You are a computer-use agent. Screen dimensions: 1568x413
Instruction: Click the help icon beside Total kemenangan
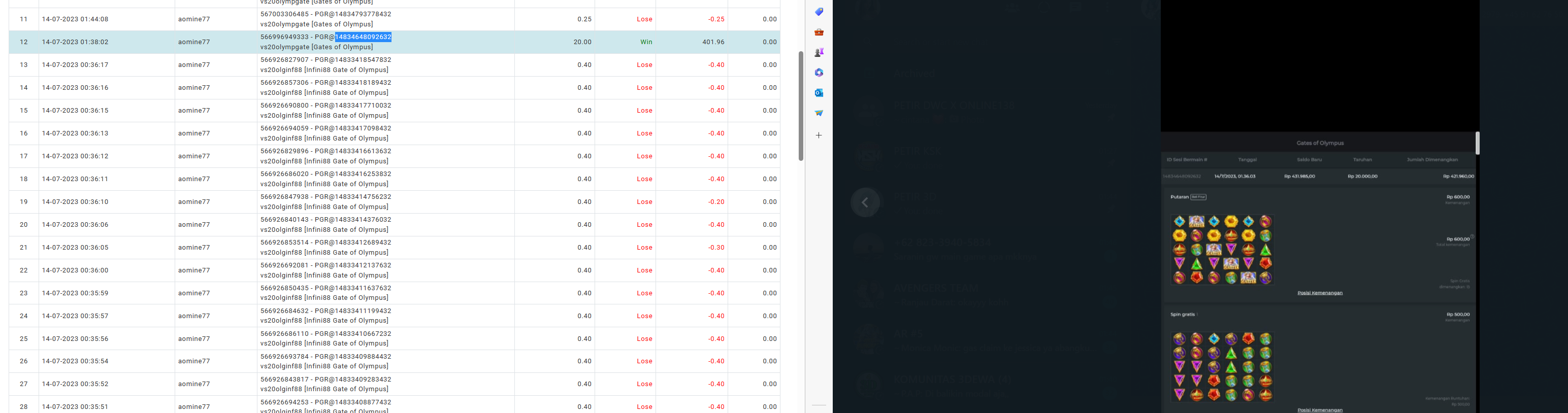(x=1472, y=236)
